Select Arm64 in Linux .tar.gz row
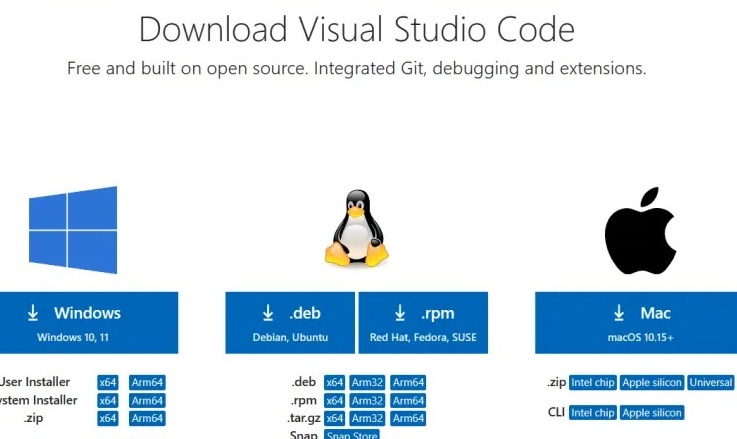This screenshot has height=439, width=737. pyautogui.click(x=408, y=418)
